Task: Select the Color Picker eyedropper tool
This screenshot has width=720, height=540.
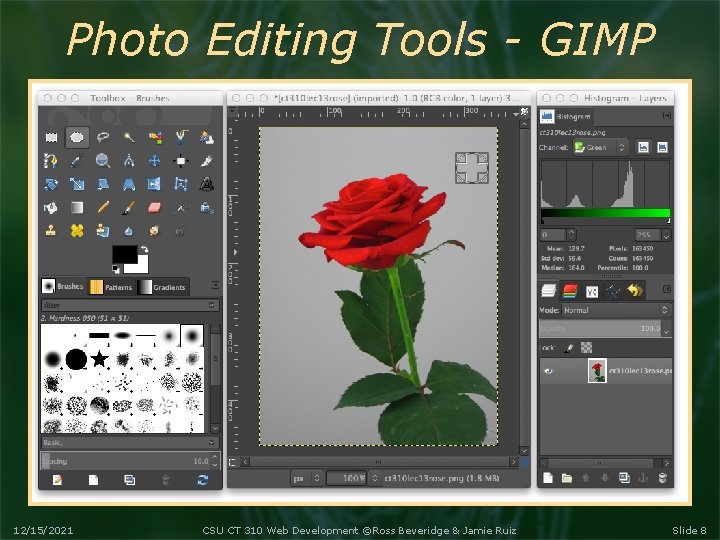Action: pos(76,161)
